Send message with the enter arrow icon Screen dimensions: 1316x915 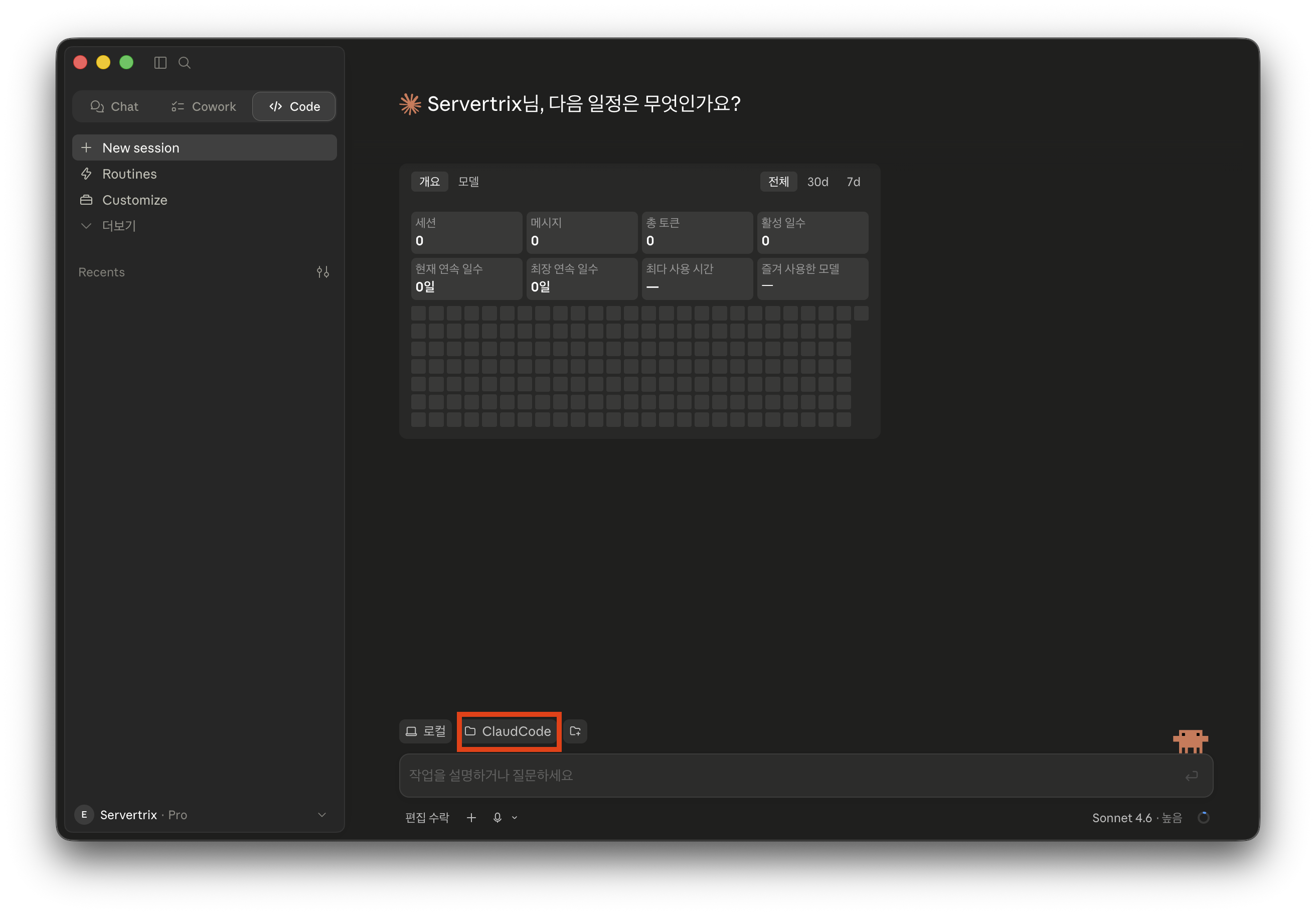click(1191, 776)
